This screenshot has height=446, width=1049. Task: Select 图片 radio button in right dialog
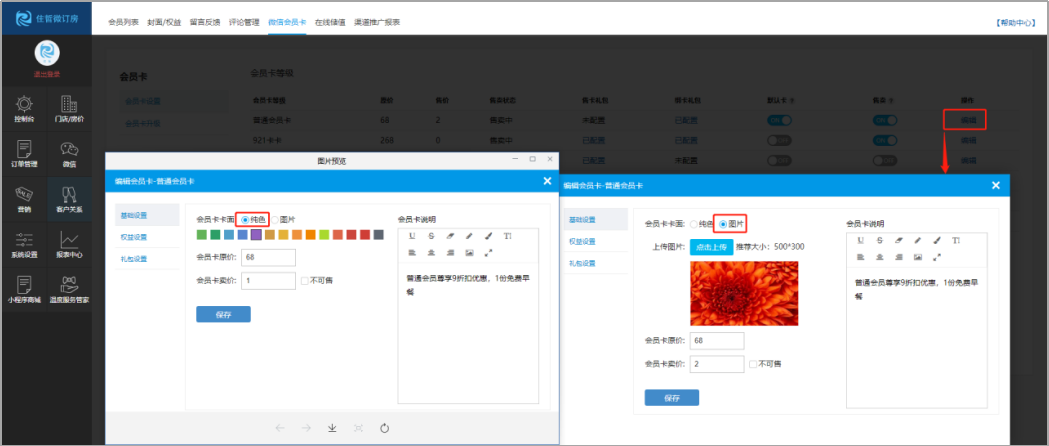[x=723, y=224]
